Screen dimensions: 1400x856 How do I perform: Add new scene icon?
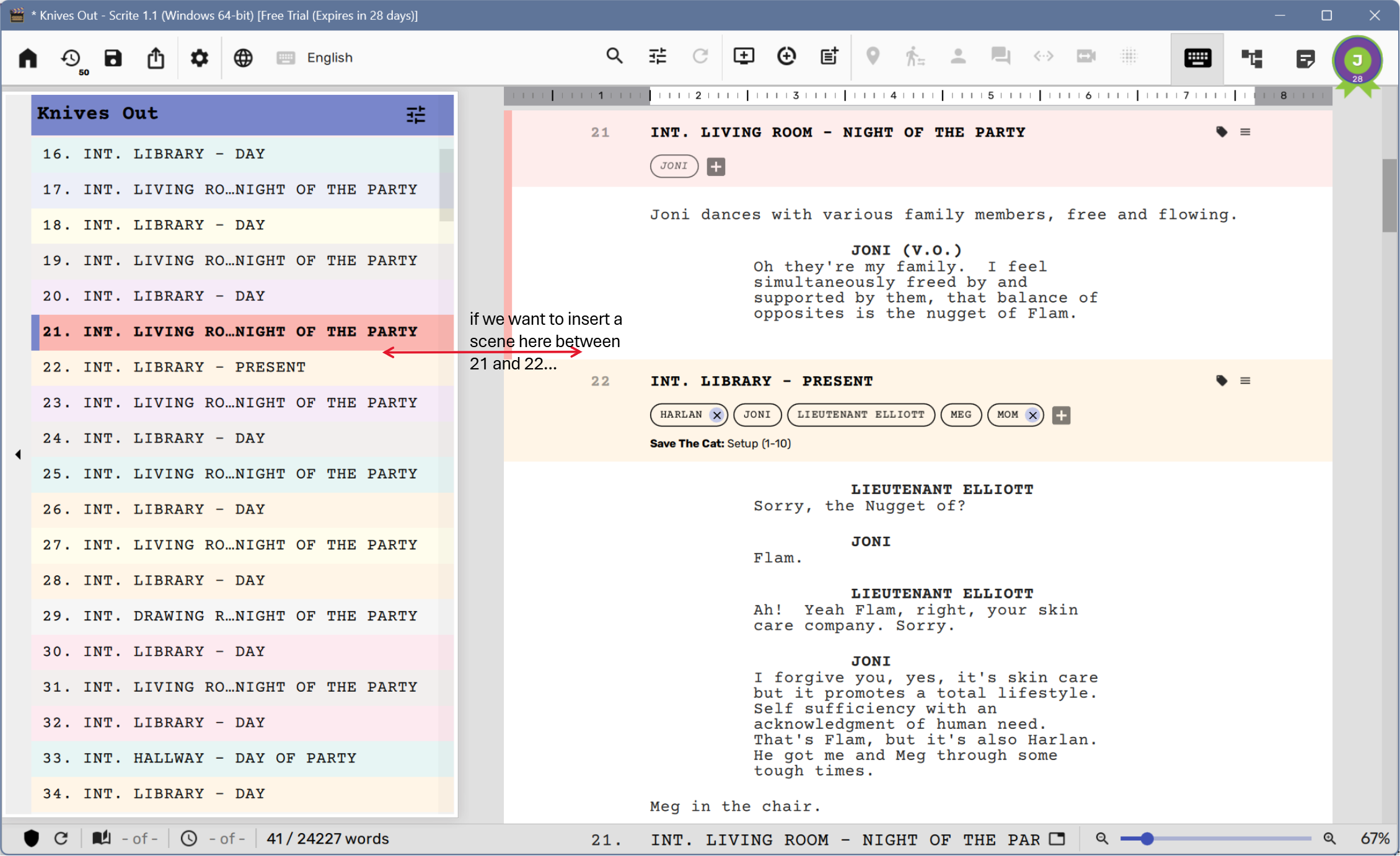744,56
